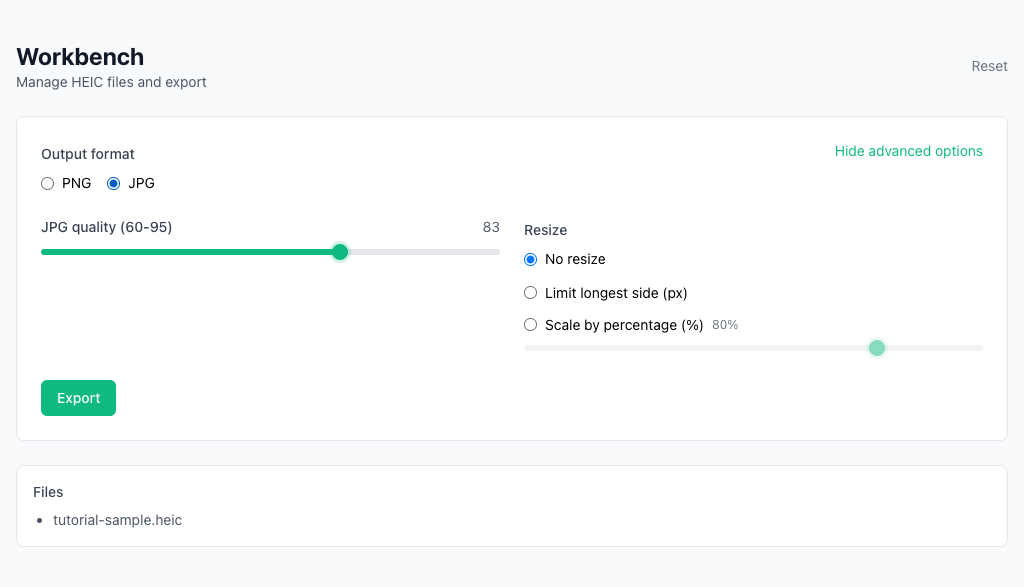Click the JPG quality (60-95) label
The image size is (1024, 587).
106,228
